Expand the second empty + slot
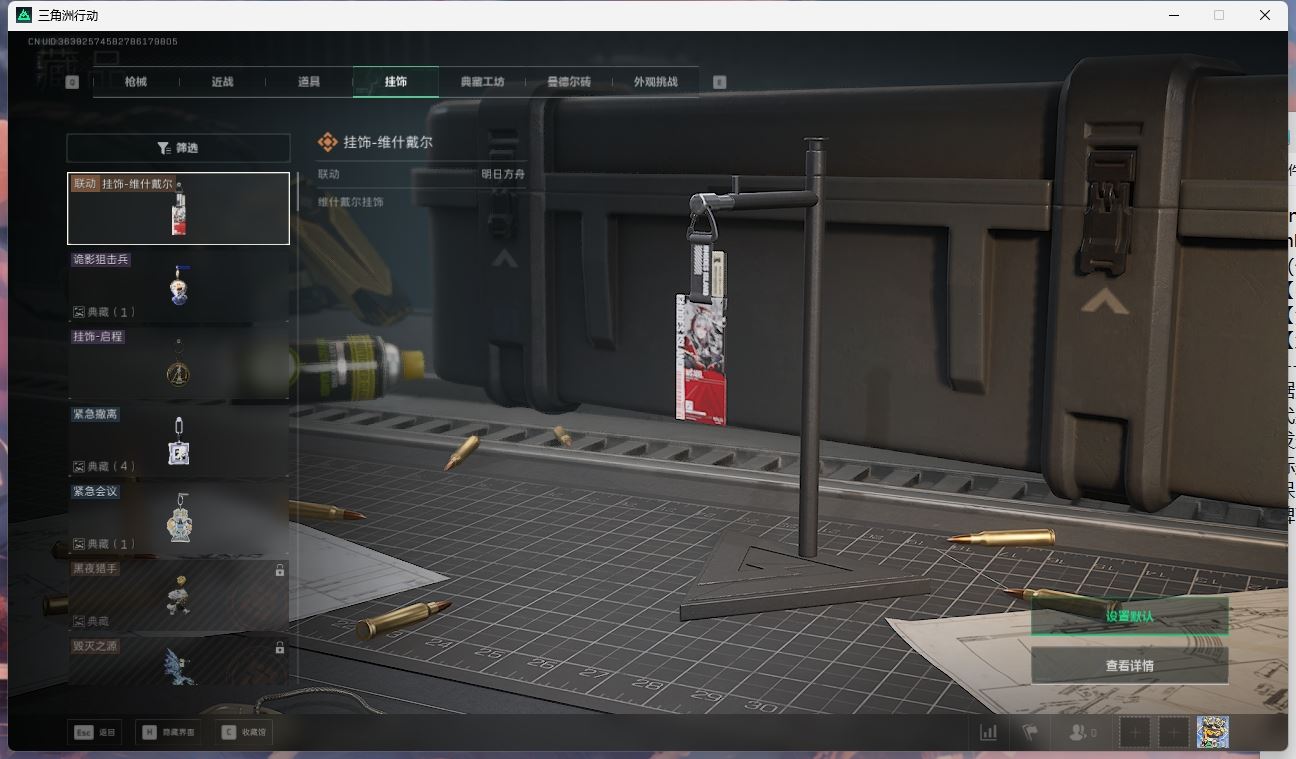The width and height of the screenshot is (1296, 759). 1171,732
